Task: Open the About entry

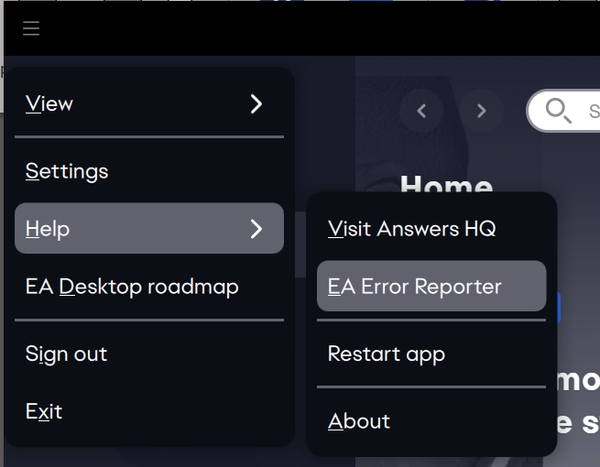Action: [x=432, y=421]
